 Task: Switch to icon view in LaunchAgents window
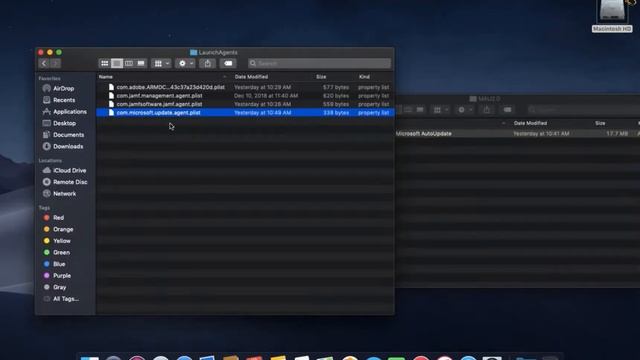pos(105,63)
